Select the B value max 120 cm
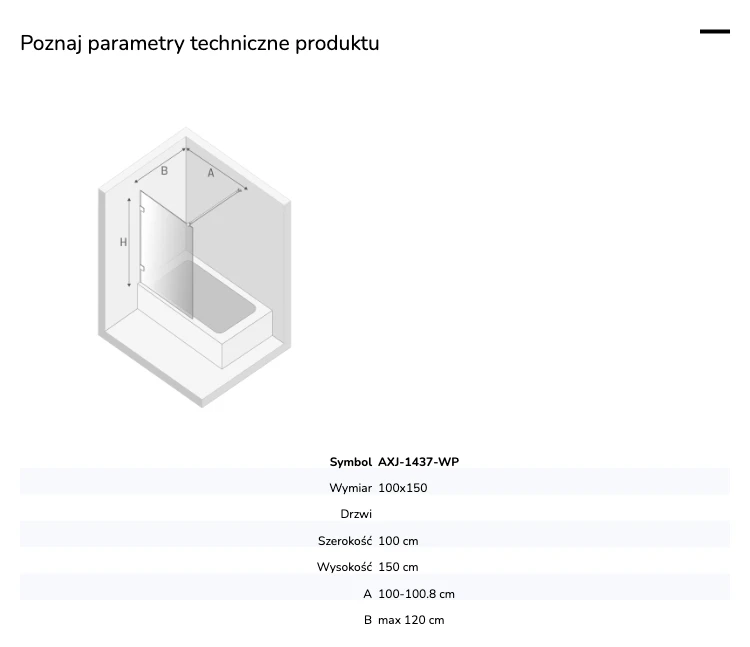Viewport: 750px width, 647px height. click(x=411, y=620)
